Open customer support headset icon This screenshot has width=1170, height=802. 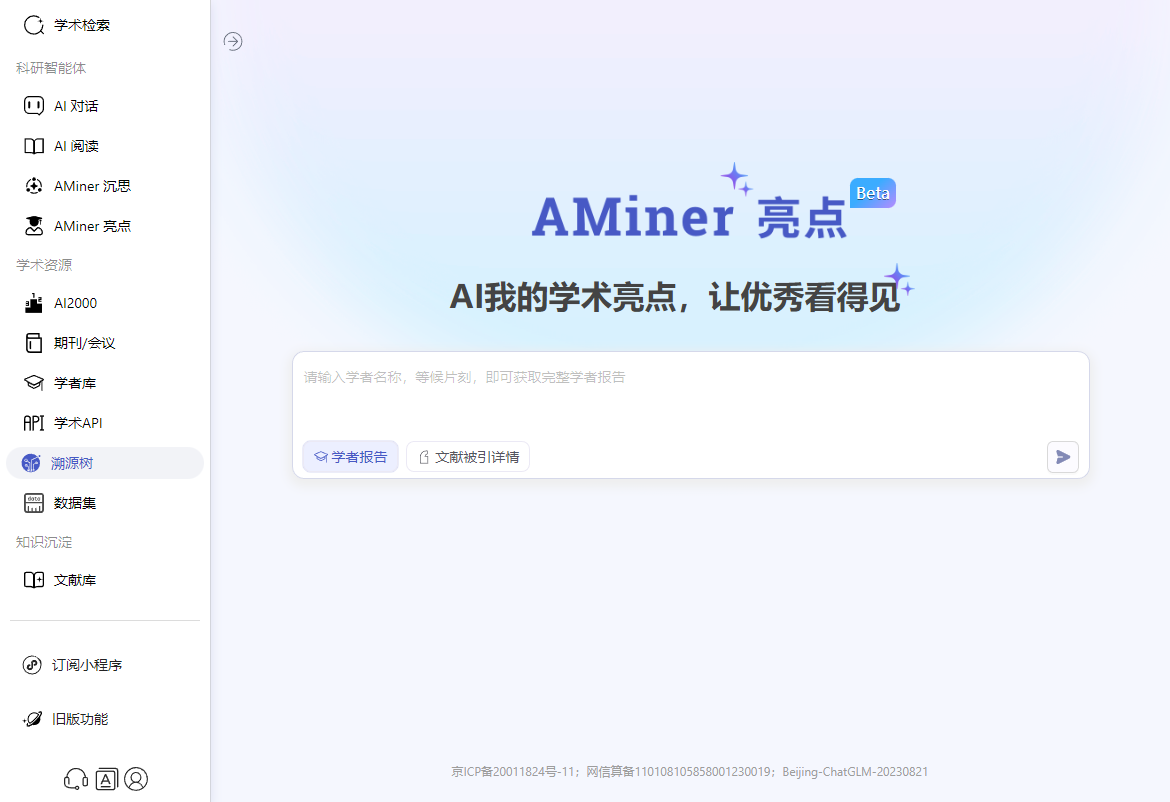[75, 779]
